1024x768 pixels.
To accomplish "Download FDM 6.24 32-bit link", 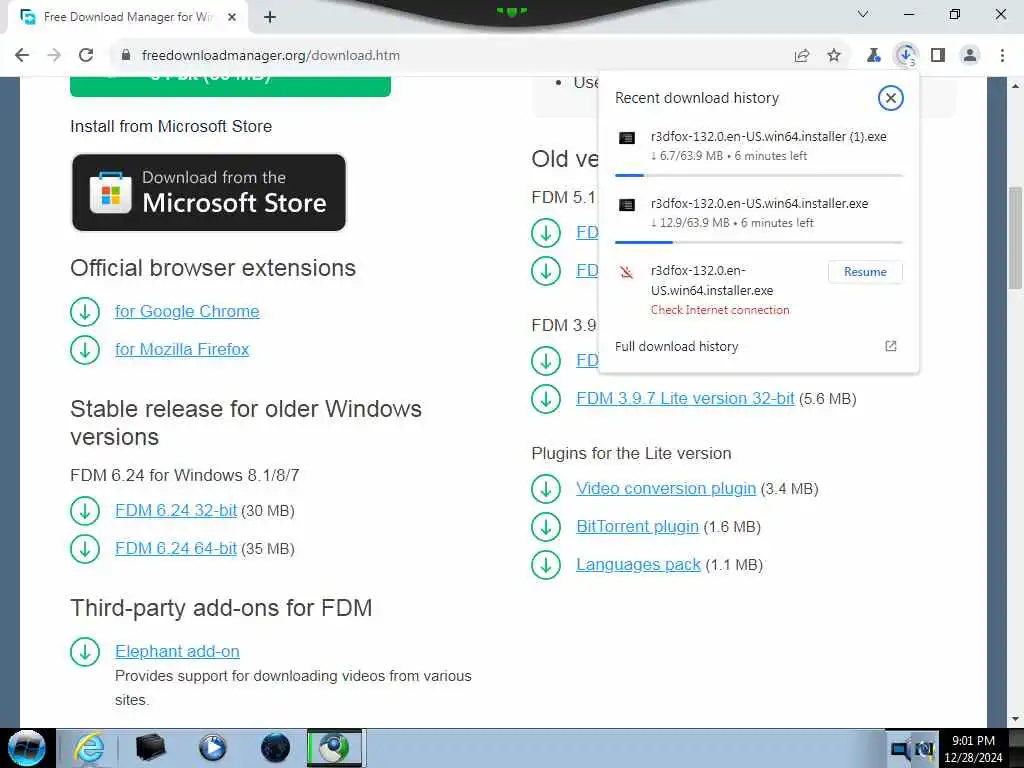I will [176, 511].
